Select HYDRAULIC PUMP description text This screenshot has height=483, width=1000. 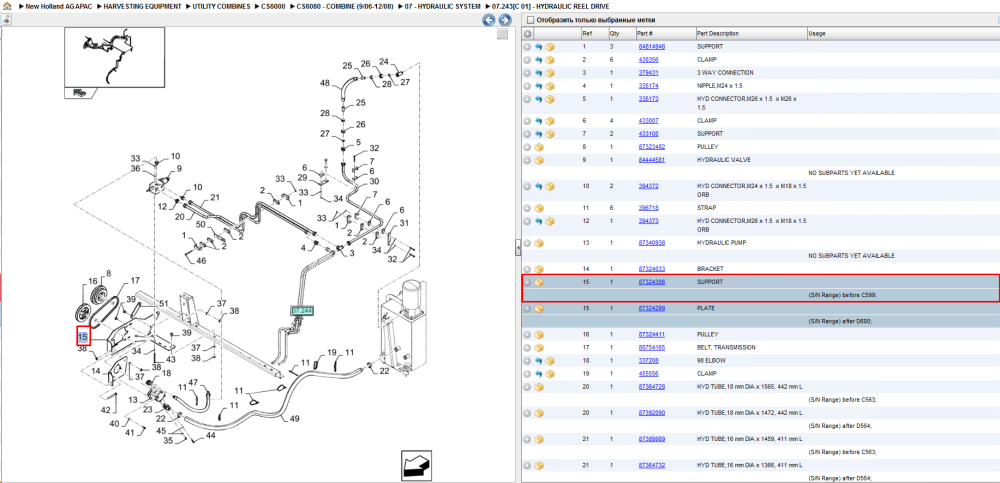[x=721, y=242]
